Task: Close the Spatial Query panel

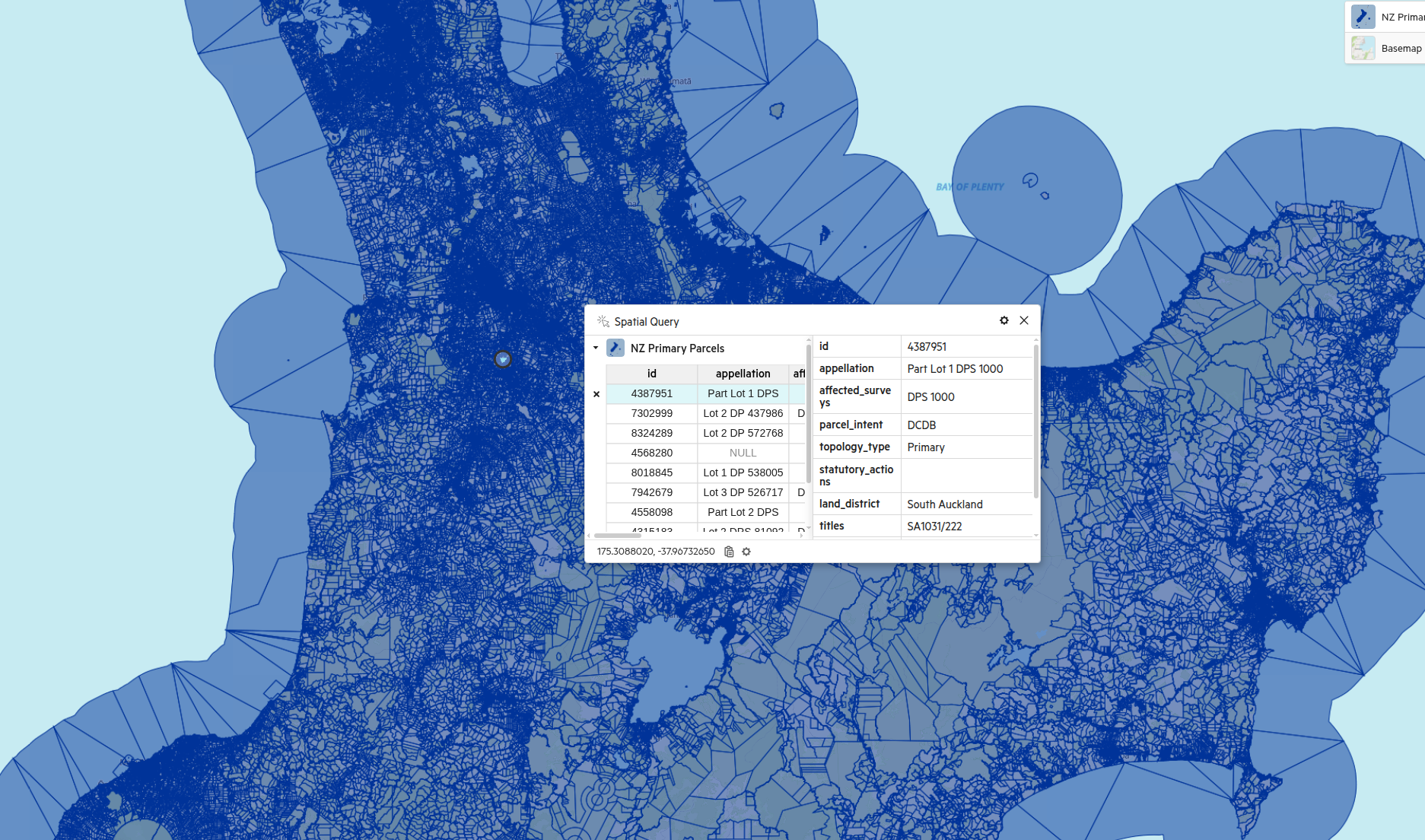Action: tap(1024, 320)
